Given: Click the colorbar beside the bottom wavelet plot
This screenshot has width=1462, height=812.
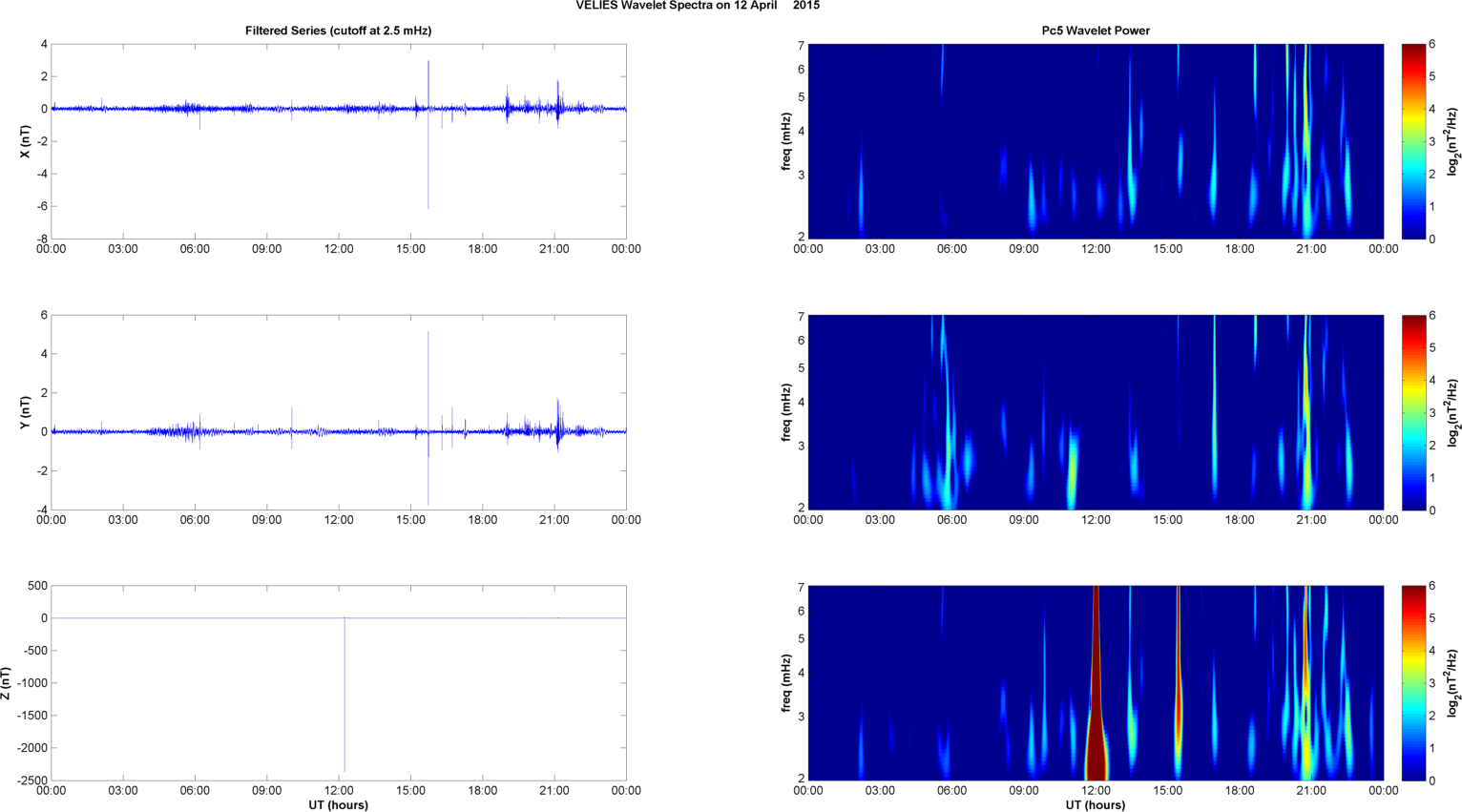Looking at the screenshot, I should [1413, 683].
